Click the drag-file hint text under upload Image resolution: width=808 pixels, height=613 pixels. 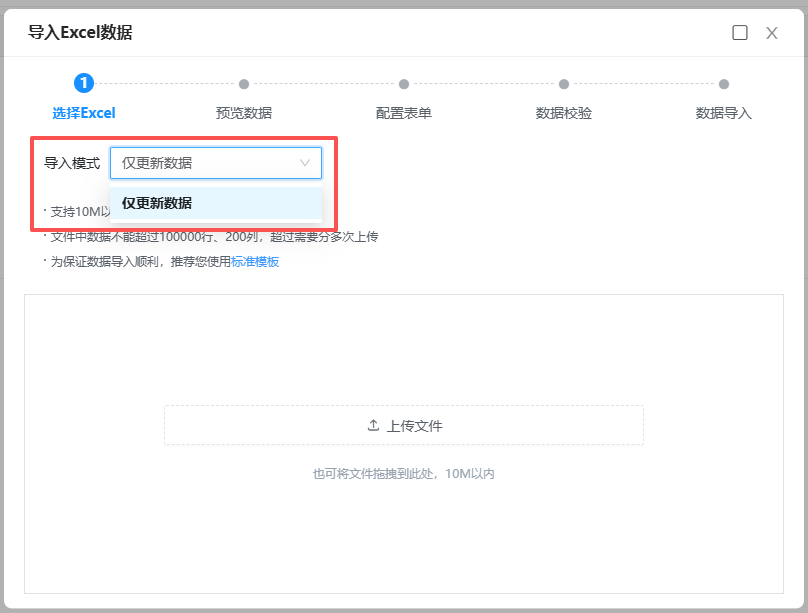[x=404, y=473]
